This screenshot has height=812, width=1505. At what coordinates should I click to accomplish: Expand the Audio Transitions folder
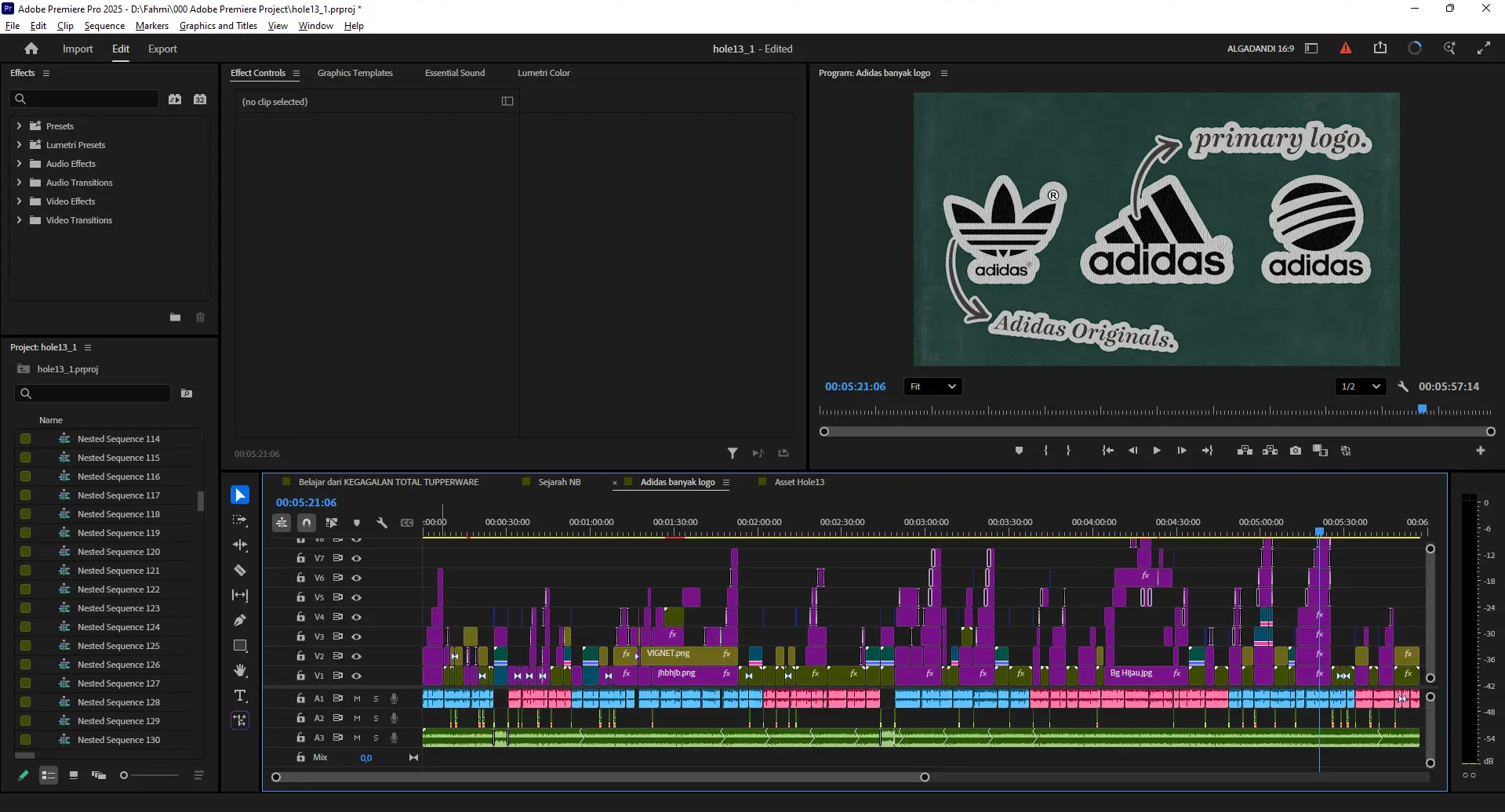[19, 182]
